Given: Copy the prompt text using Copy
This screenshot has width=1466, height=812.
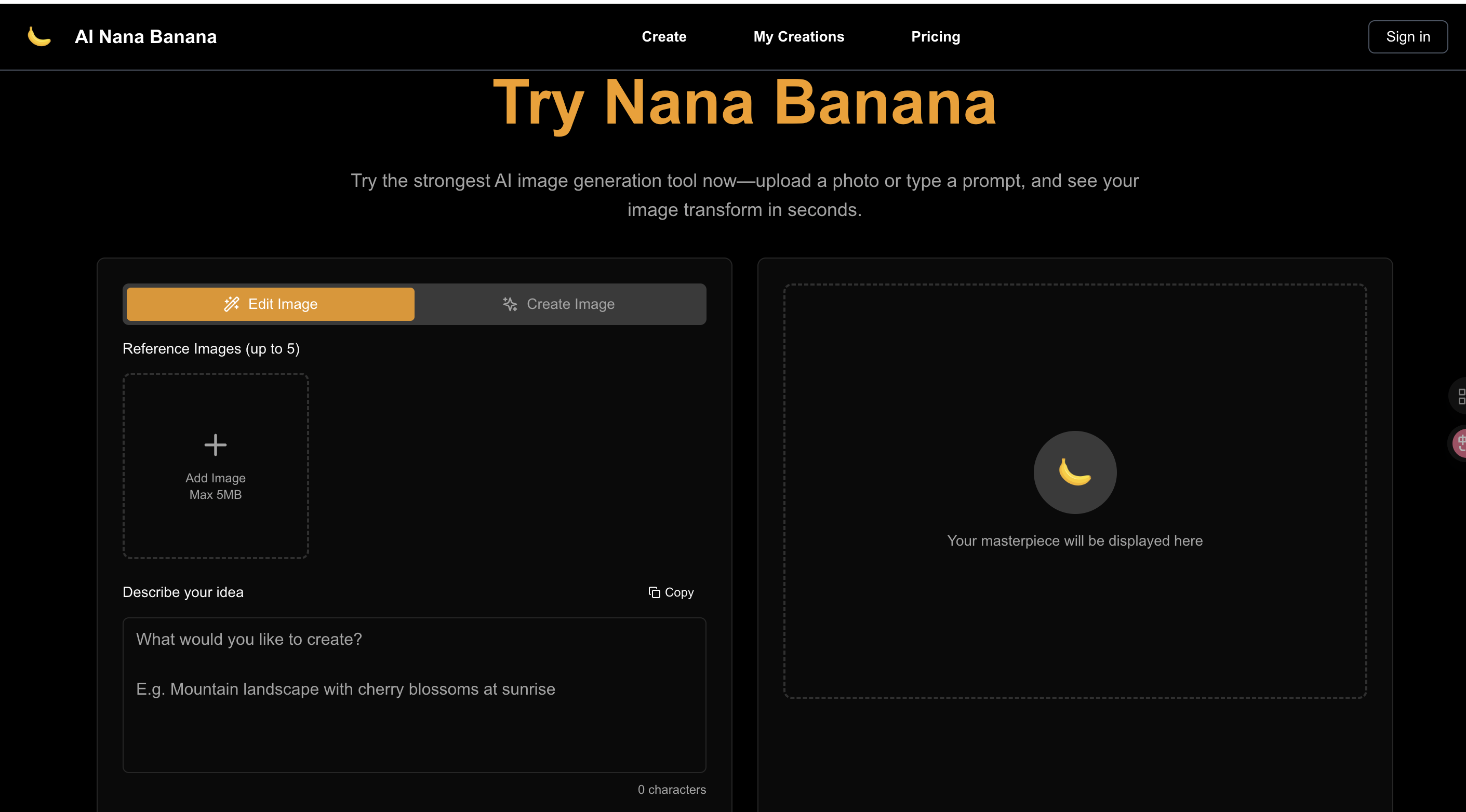Looking at the screenshot, I should 672,592.
